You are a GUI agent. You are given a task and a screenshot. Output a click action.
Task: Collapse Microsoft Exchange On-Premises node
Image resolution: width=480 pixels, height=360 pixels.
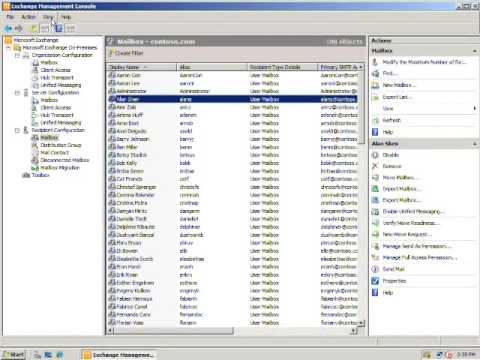tap(8, 48)
